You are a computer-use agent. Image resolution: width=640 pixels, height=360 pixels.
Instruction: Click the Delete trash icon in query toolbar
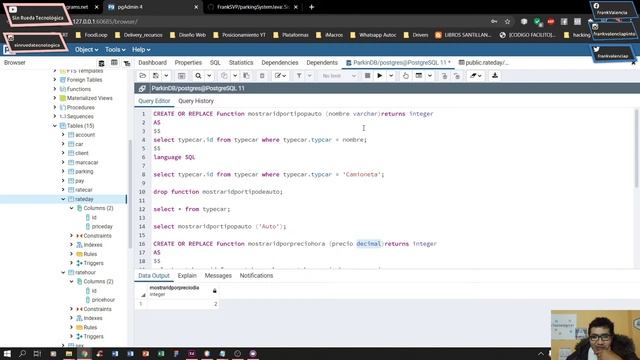pos(262,76)
